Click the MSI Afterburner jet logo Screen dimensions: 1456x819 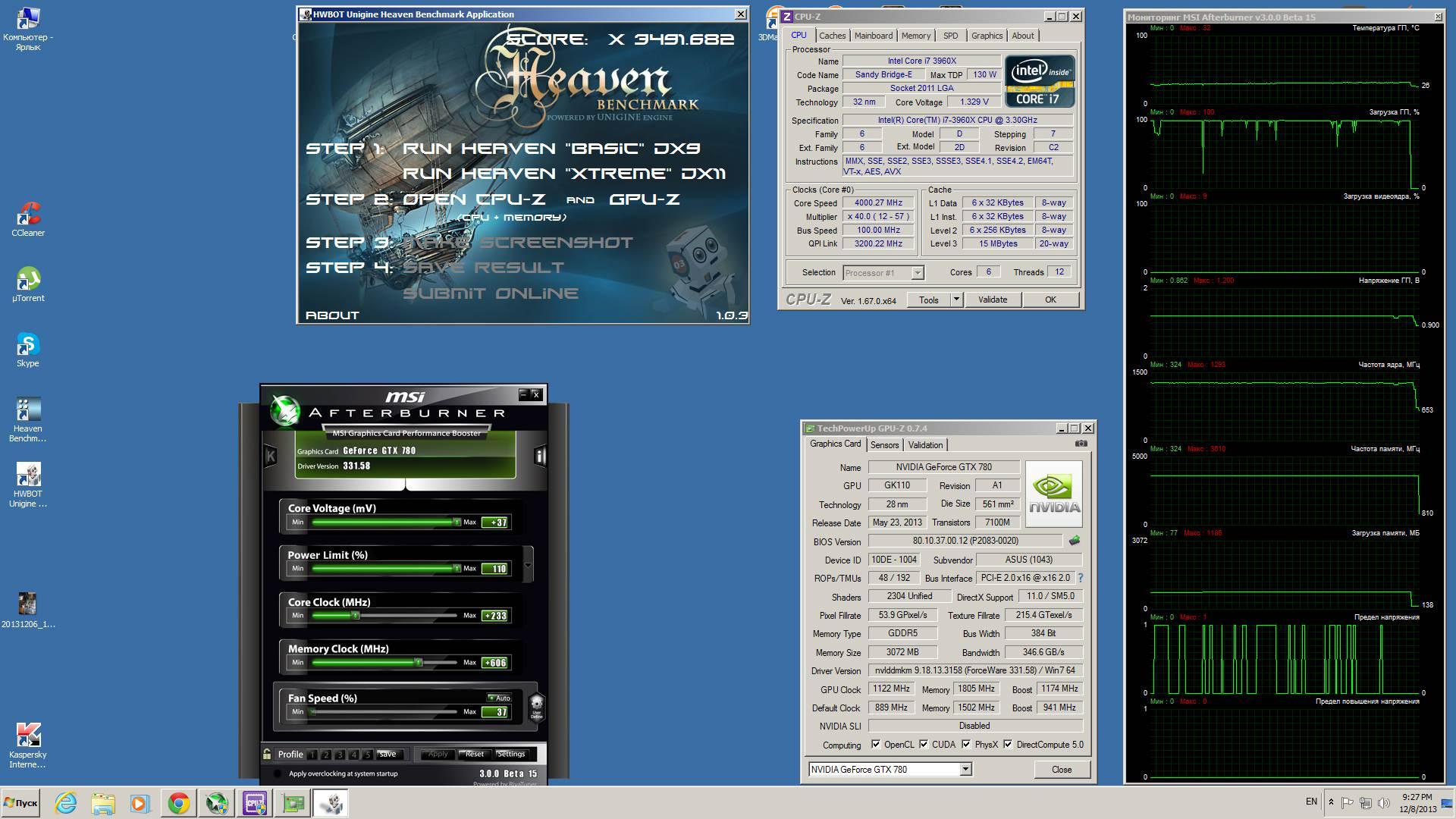pos(286,410)
